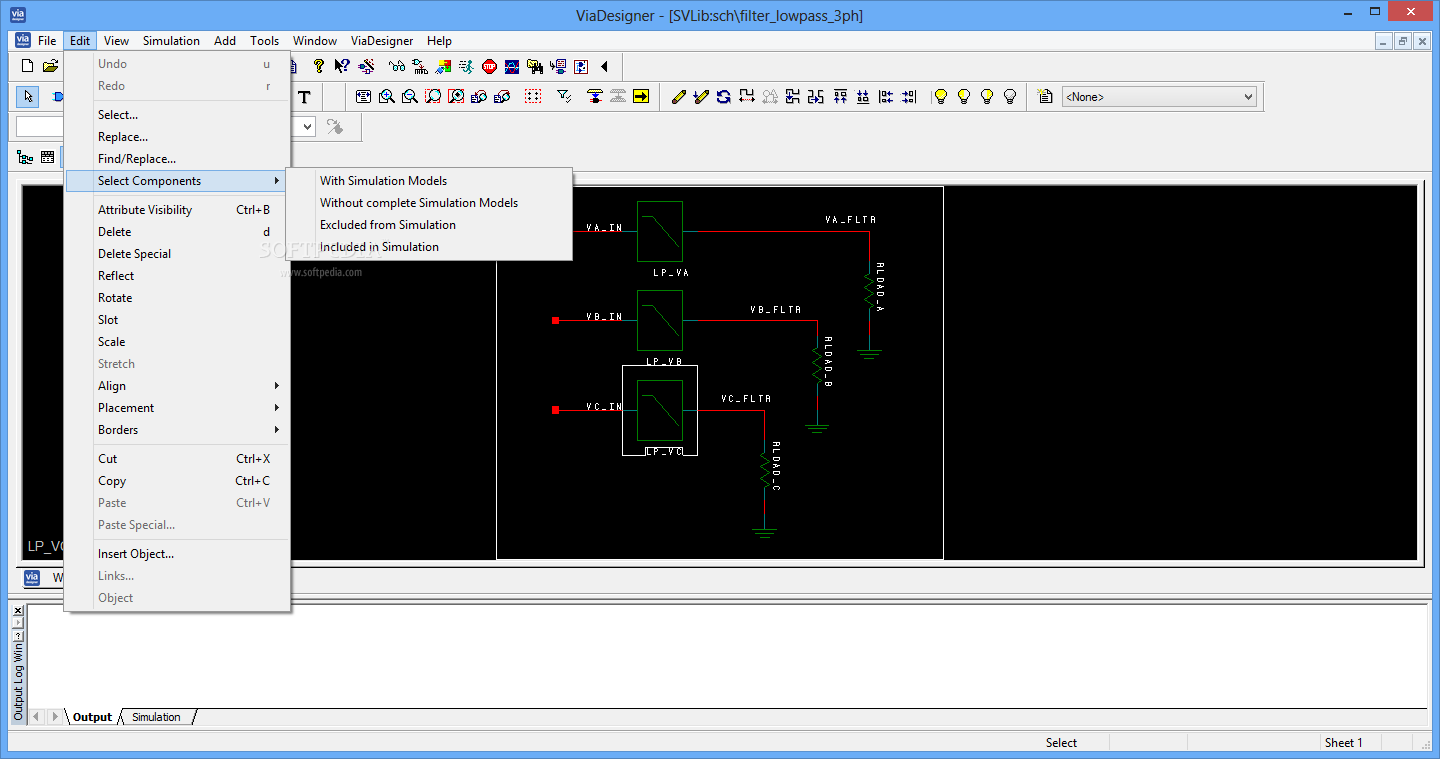The width and height of the screenshot is (1440, 759).
Task: Click the blue circular refresh arrows icon
Action: point(724,97)
